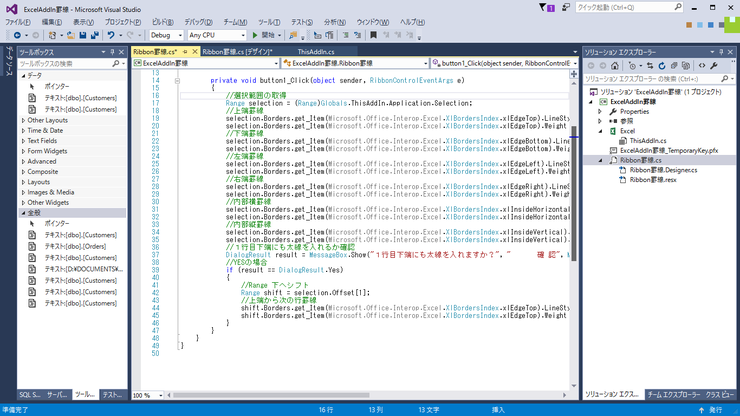Click Sync with Active Document icon
Image resolution: width=740 pixels, height=416 pixels.
(650, 66)
